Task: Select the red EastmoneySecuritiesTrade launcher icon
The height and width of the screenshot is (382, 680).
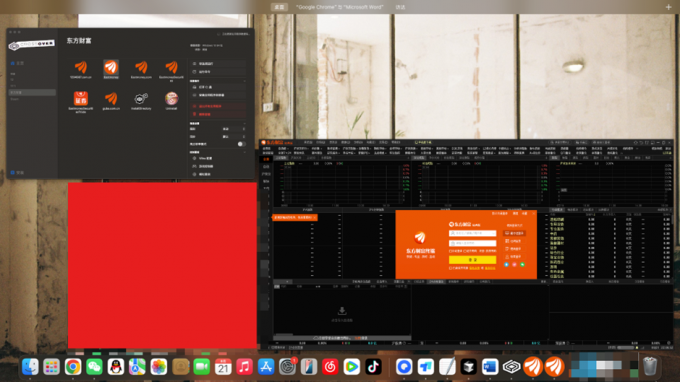Action: [x=81, y=98]
